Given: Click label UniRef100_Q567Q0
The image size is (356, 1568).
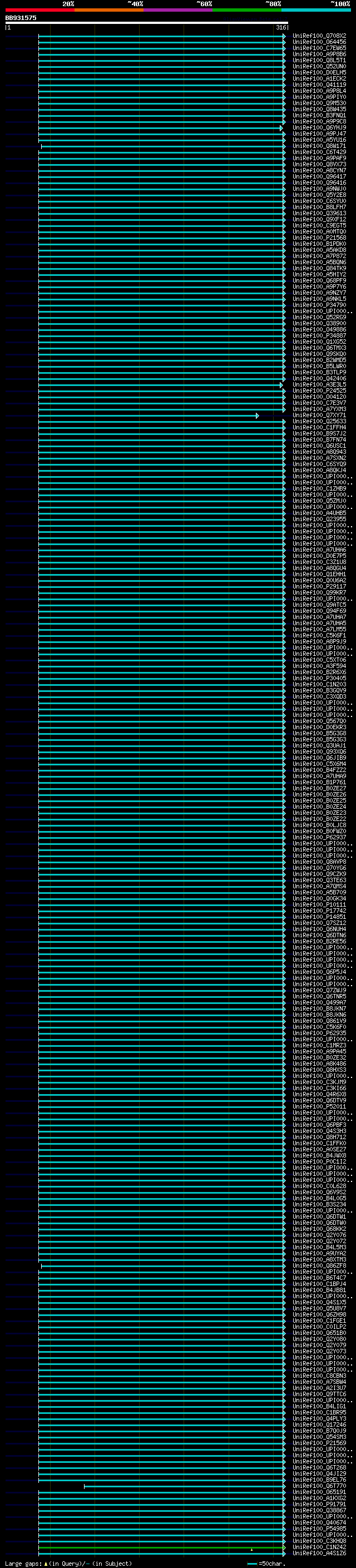Looking at the screenshot, I should (319, 721).
